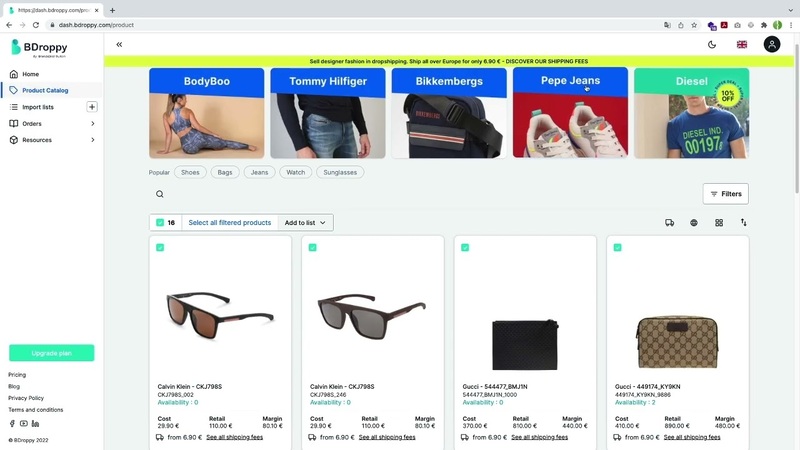Open brown-lens Calvin Klein sunglasses image
The width and height of the screenshot is (800, 450).
[220, 316]
